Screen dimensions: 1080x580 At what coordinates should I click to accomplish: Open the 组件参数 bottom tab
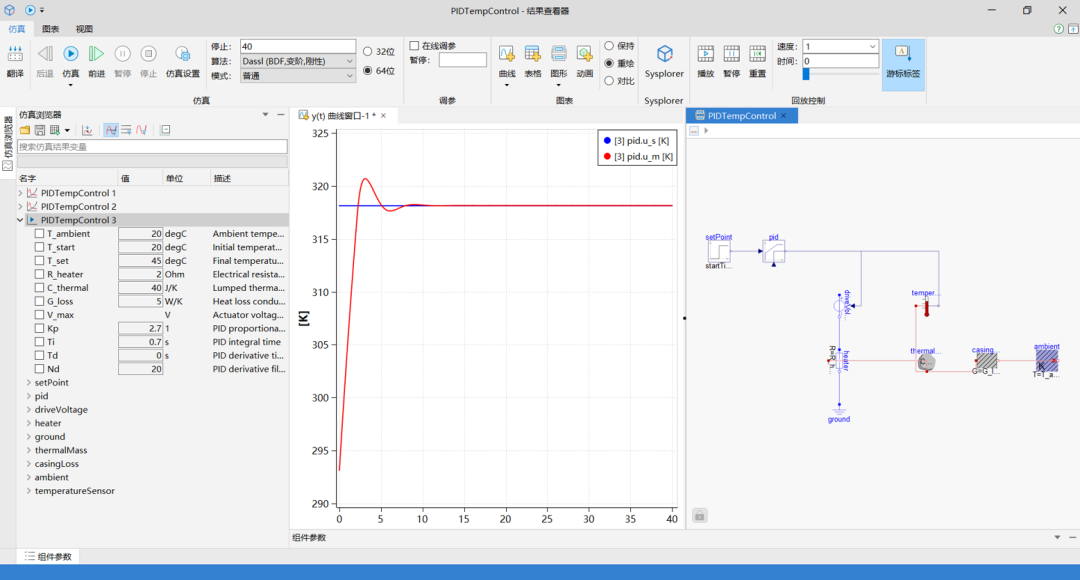click(x=49, y=557)
